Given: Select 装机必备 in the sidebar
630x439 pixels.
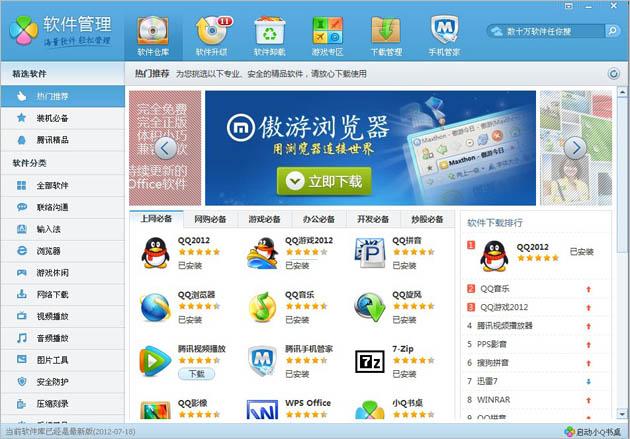Looking at the screenshot, I should coord(63,118).
